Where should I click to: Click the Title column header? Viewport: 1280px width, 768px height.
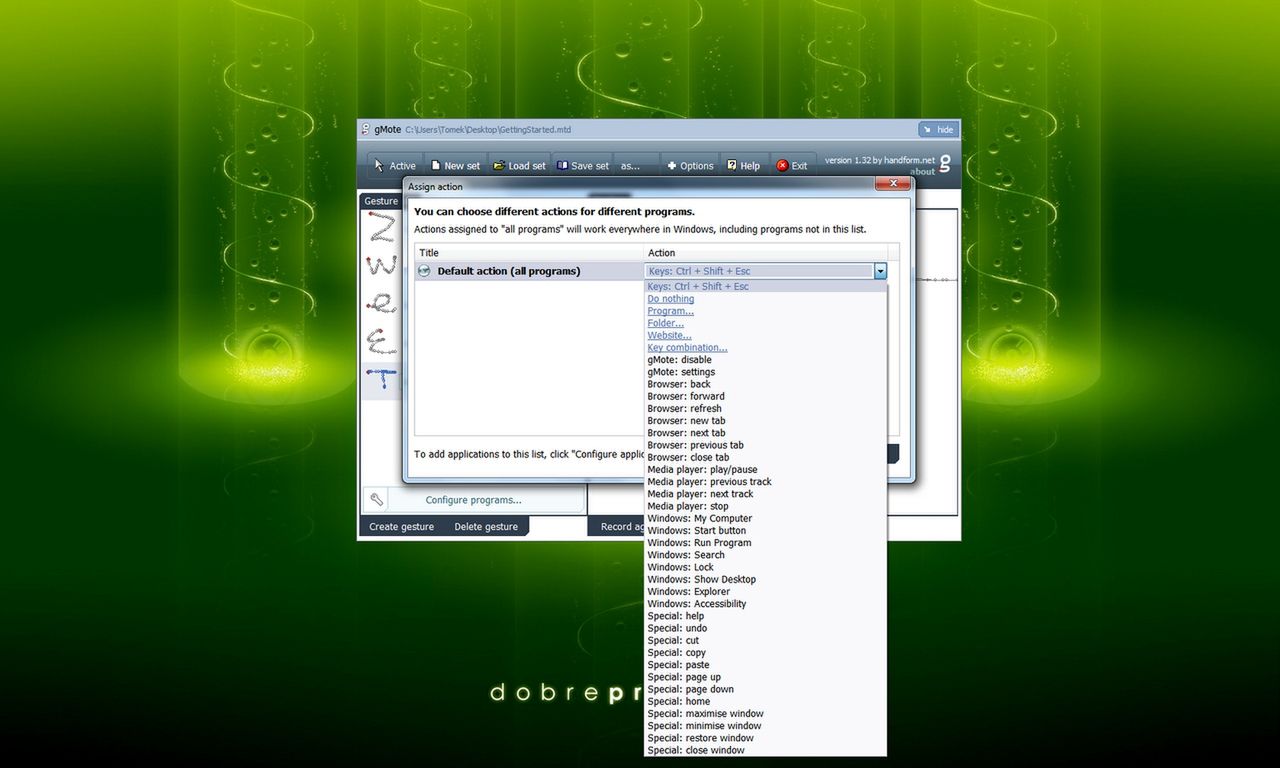click(529, 253)
